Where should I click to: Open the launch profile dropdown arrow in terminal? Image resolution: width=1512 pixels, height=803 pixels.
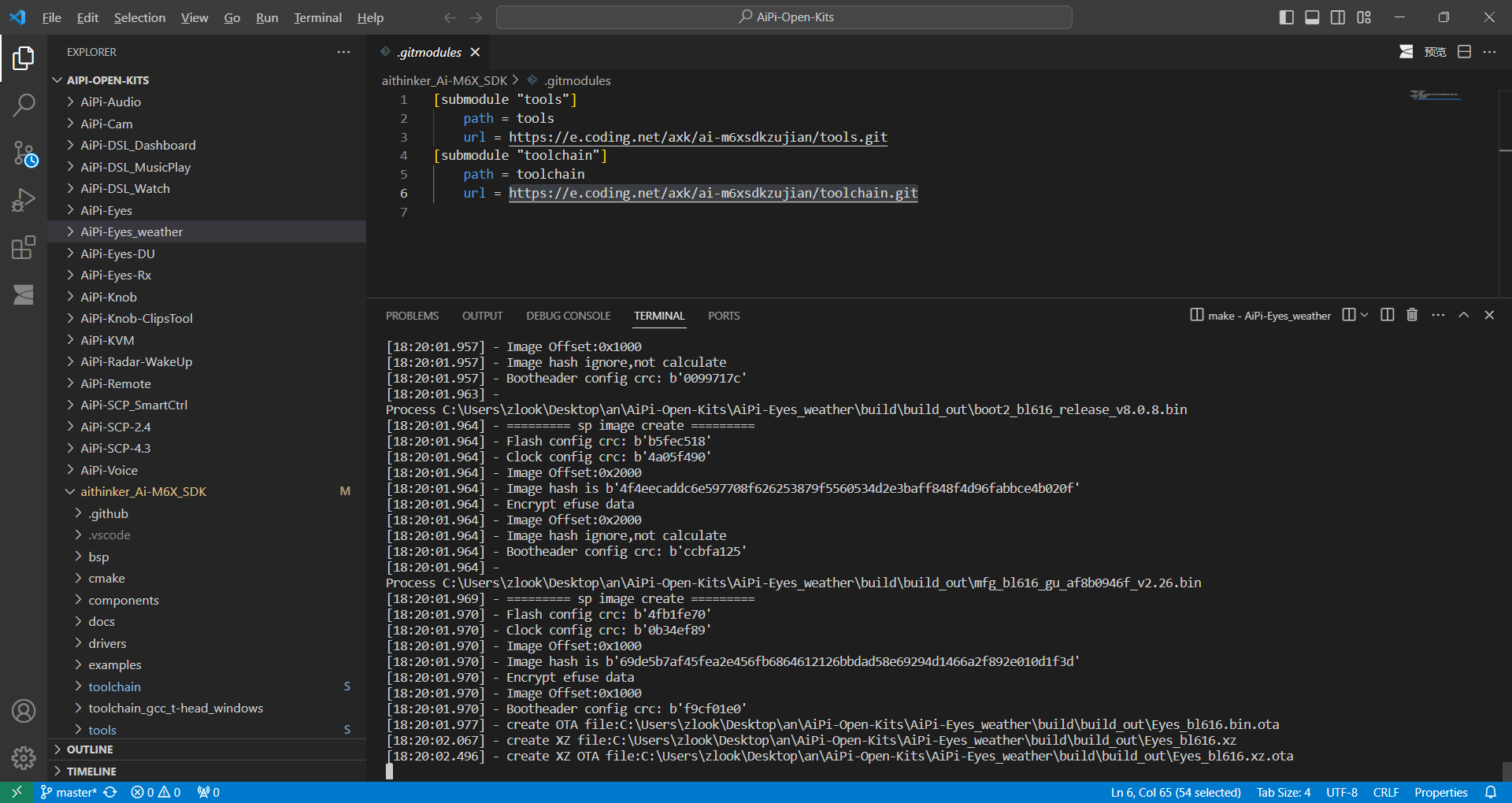1365,315
